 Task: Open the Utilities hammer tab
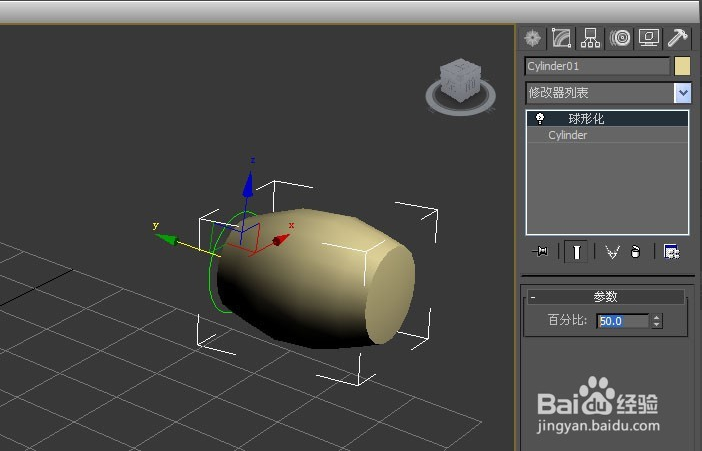[677, 38]
